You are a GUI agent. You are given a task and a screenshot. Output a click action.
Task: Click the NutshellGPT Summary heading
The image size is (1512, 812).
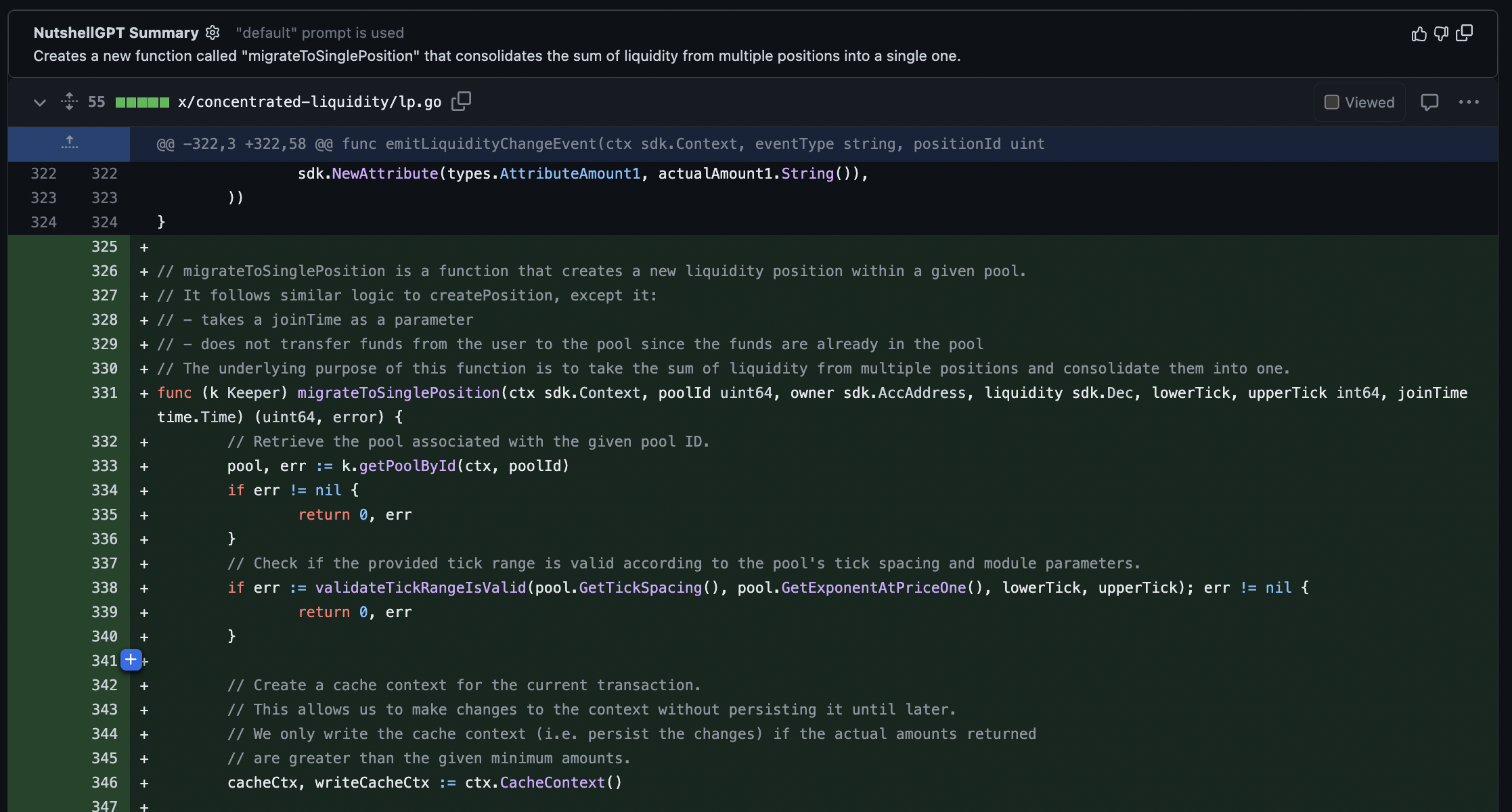pyautogui.click(x=116, y=32)
